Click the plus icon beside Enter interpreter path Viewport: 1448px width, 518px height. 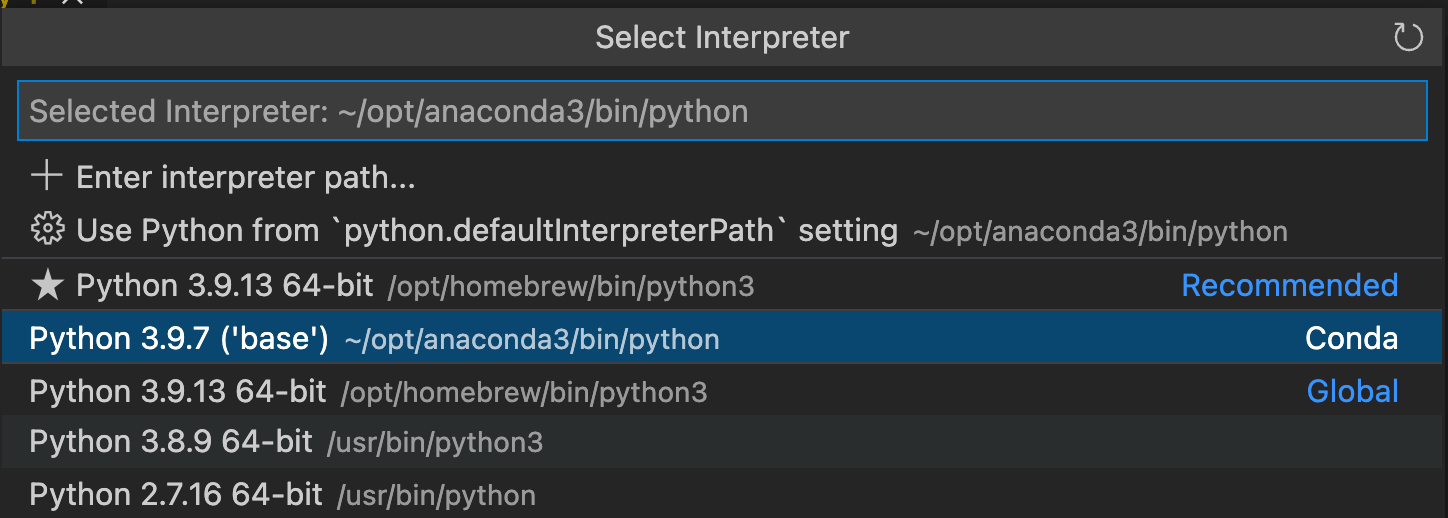point(46,178)
